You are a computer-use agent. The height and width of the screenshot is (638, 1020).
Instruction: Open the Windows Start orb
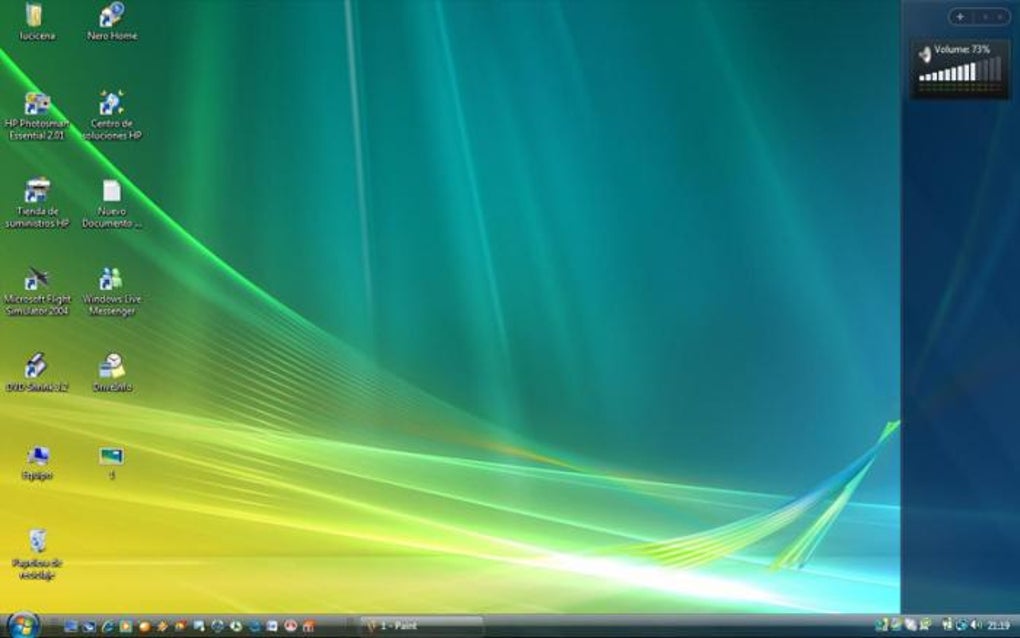click(x=23, y=625)
